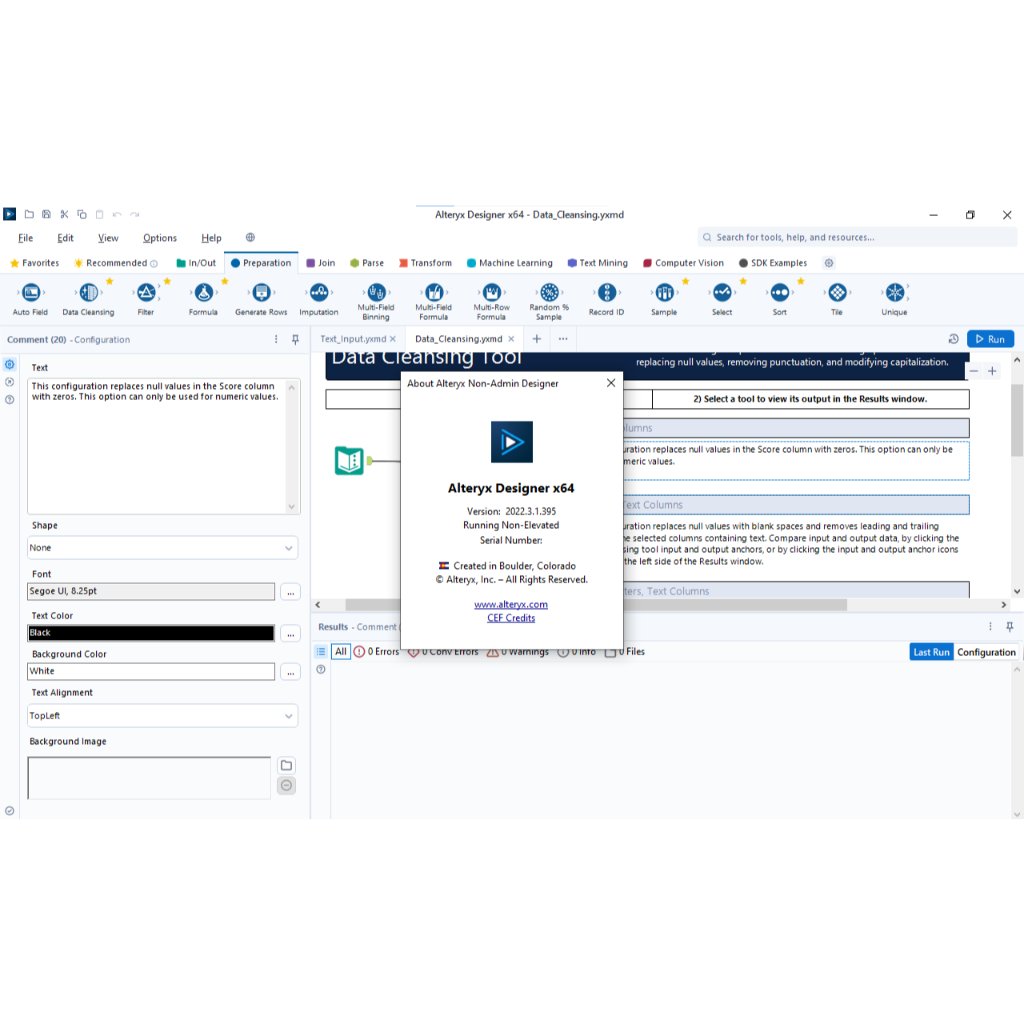The height and width of the screenshot is (1024, 1024).
Task: Open the CEF Credits link
Action: click(511, 618)
